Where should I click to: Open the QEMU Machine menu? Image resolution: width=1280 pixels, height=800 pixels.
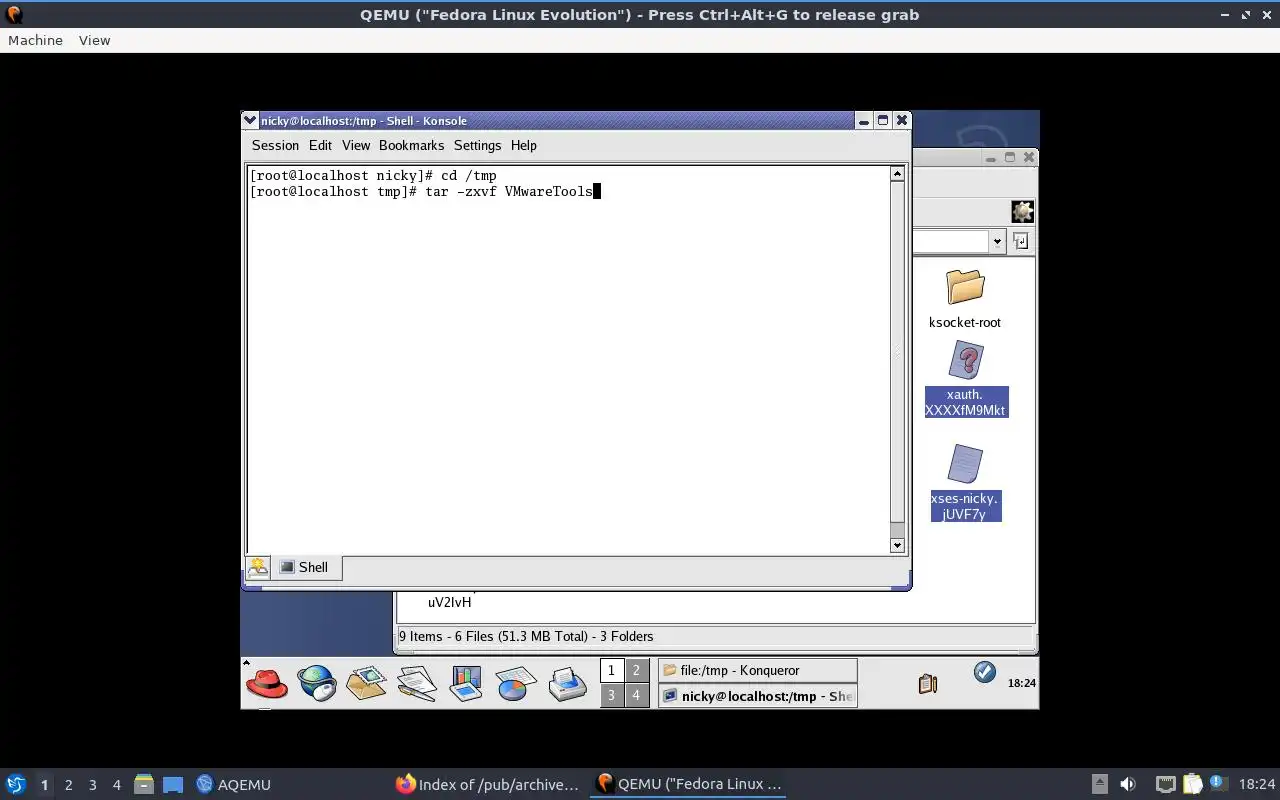[x=35, y=40]
